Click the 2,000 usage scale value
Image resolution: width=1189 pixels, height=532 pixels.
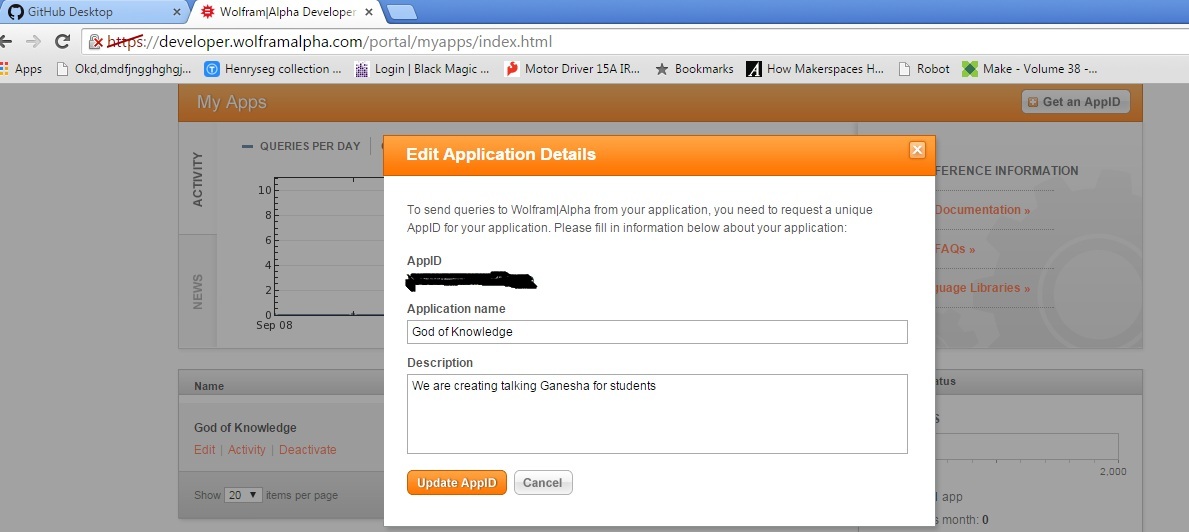coord(1112,471)
